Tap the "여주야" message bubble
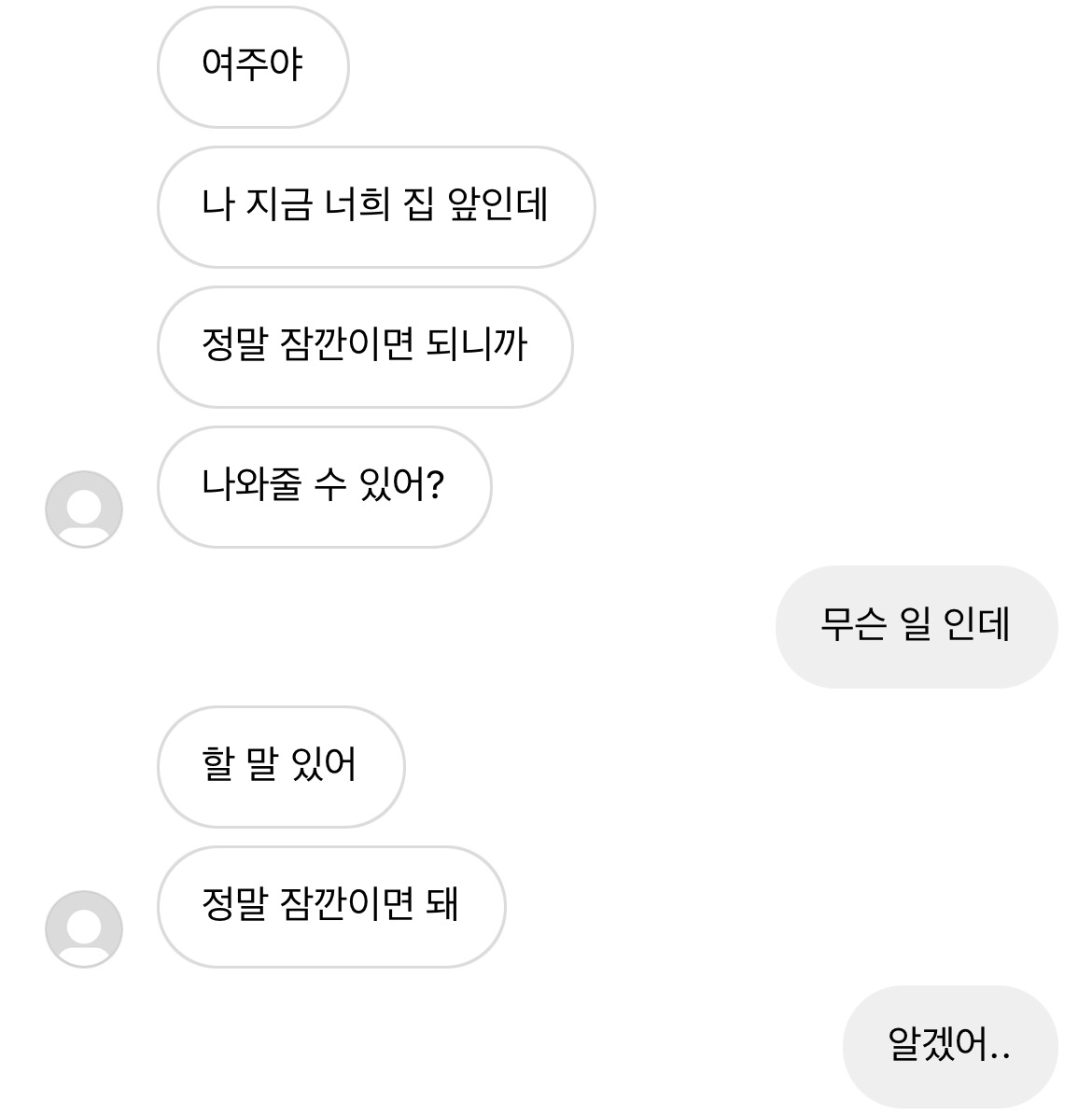 tap(253, 67)
